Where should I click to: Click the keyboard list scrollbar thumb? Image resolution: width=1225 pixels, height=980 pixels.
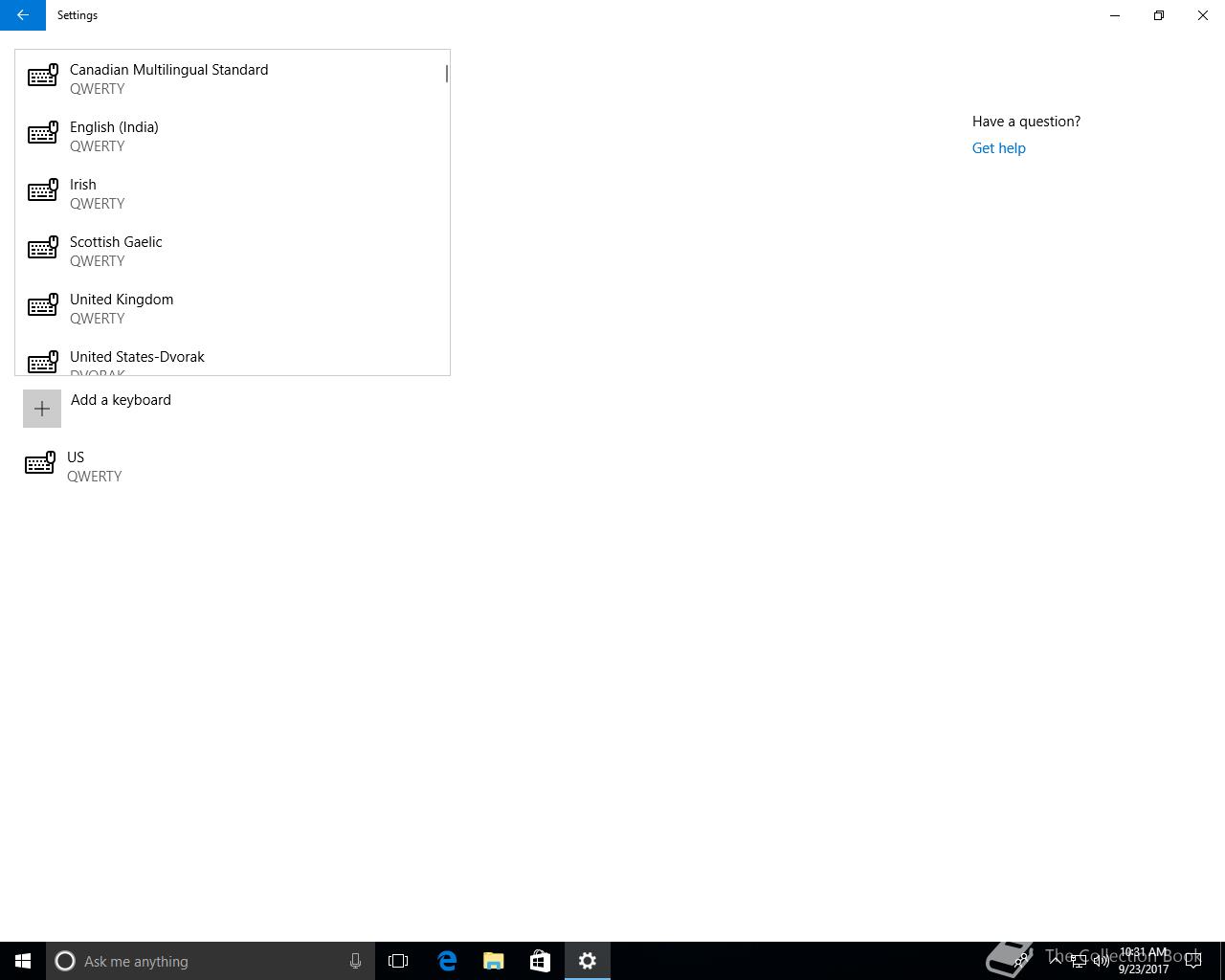coord(446,74)
